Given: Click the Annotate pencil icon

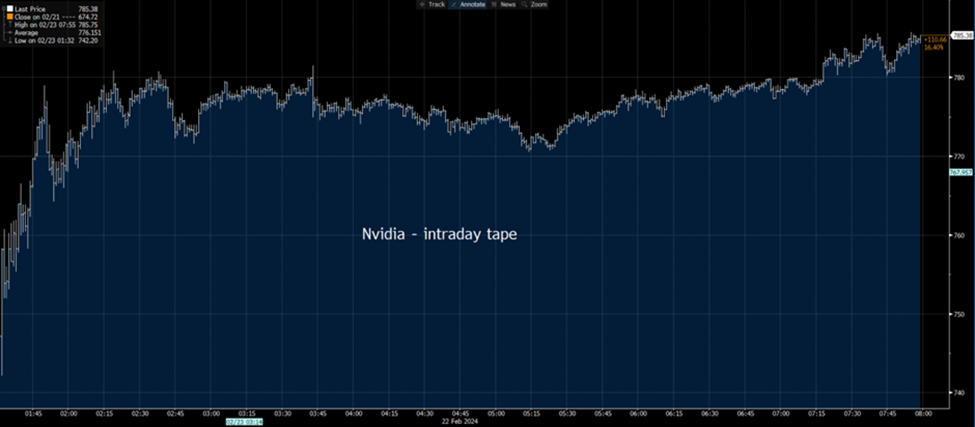Looking at the screenshot, I should pyautogui.click(x=453, y=5).
